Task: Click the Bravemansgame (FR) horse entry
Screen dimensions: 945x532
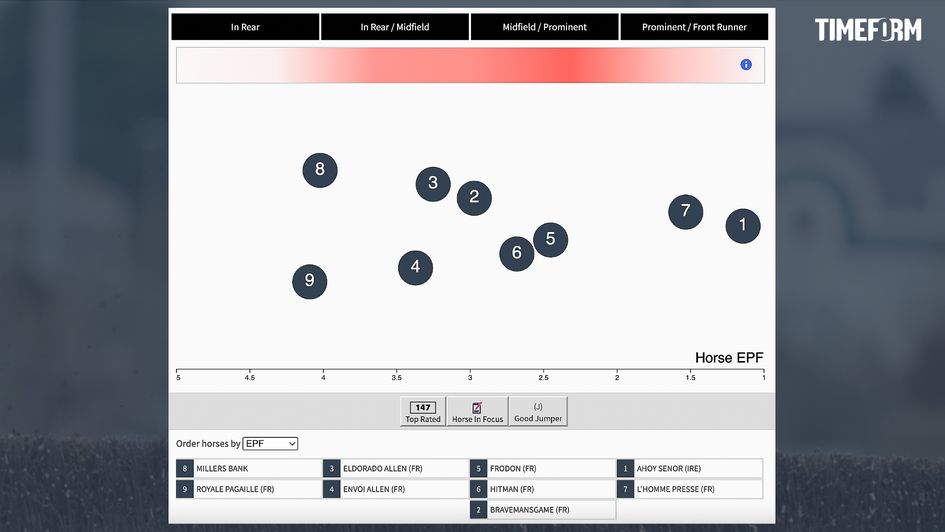Action: (542, 510)
